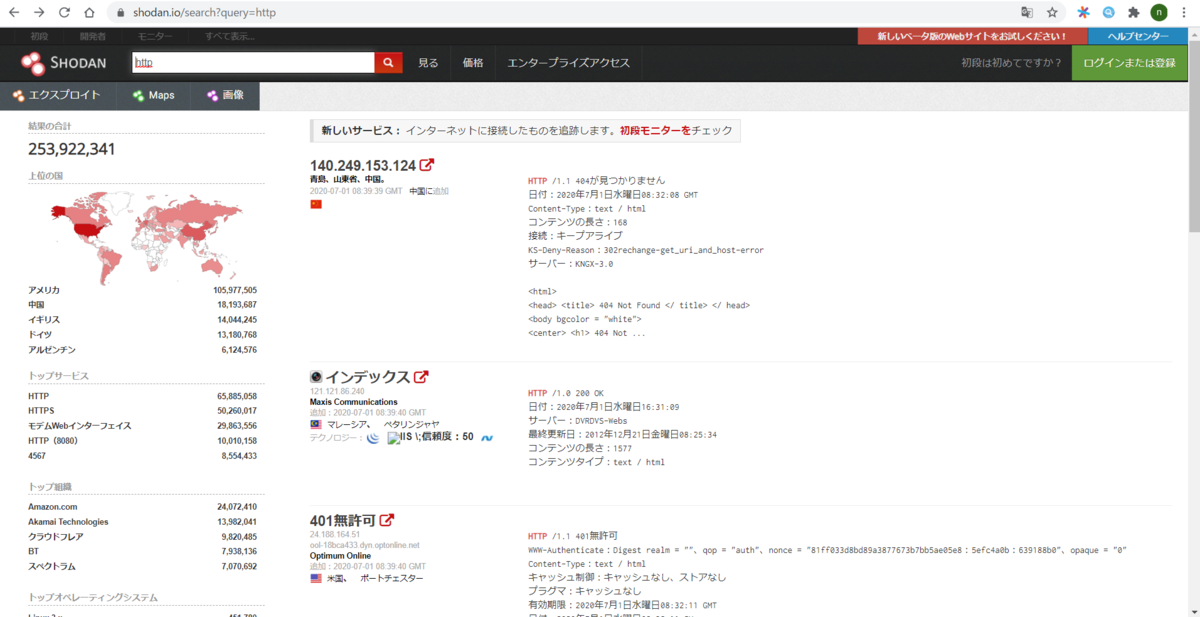
Task: Click the Shodan logo
Action: pos(63,63)
